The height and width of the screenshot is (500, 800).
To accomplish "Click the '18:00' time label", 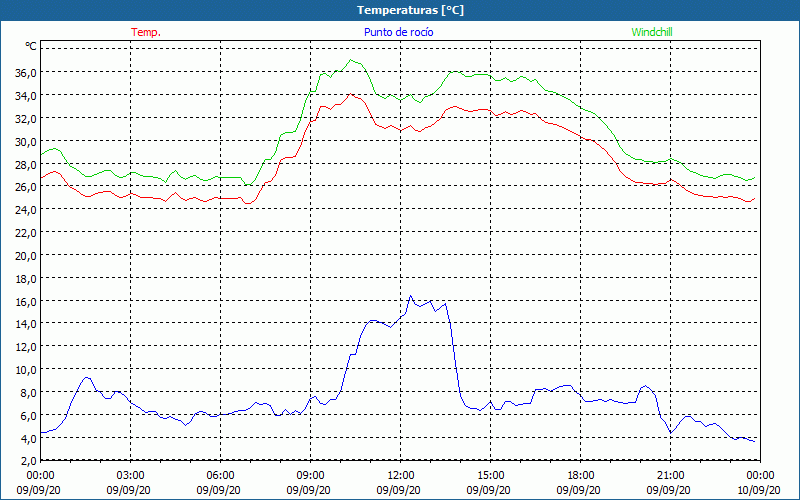I will pyautogui.click(x=580, y=476).
